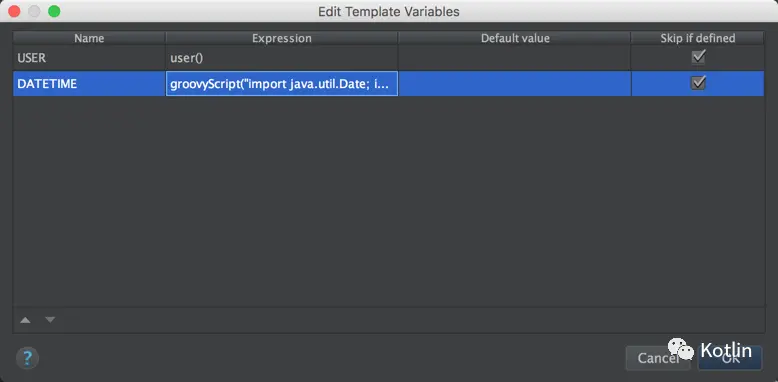Select the user() expression cell

point(282,58)
